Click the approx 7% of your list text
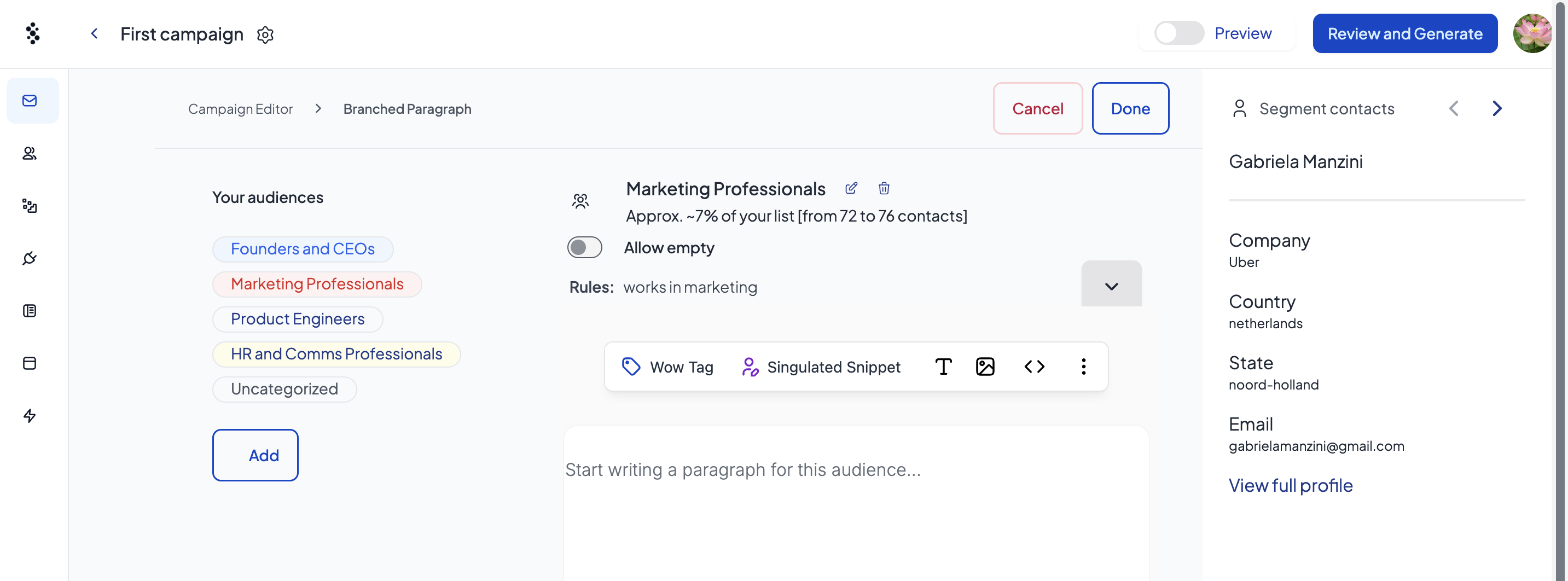Viewport: 1568px width, 581px height. point(796,216)
